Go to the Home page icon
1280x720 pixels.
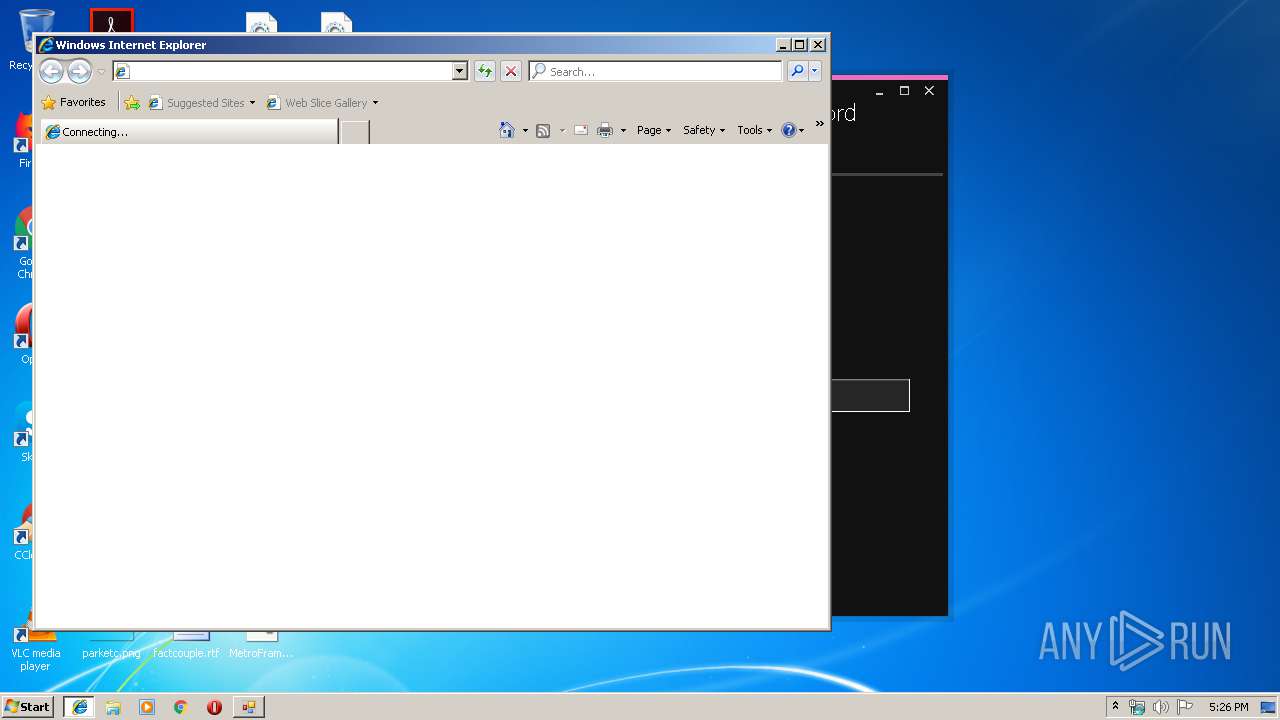click(x=507, y=130)
